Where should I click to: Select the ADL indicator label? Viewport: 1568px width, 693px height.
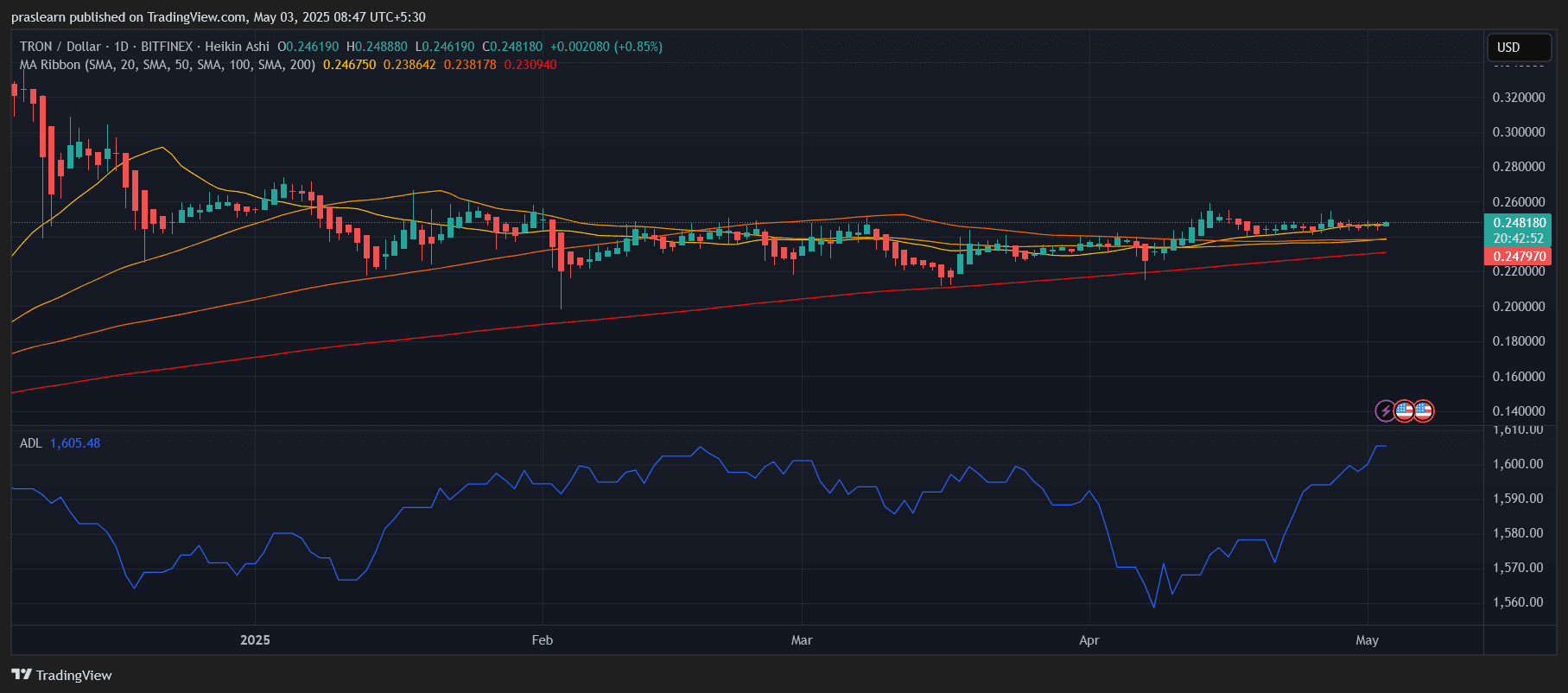tap(30, 443)
